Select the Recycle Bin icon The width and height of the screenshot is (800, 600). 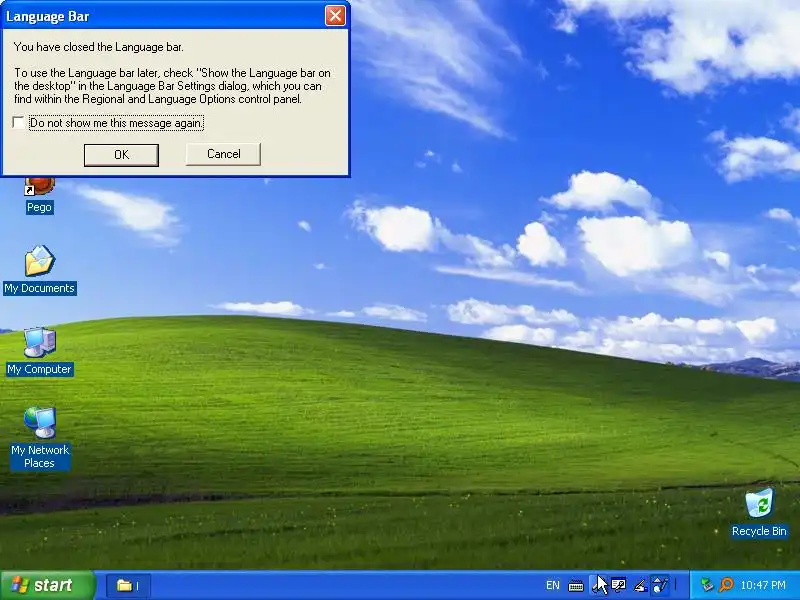tap(759, 513)
